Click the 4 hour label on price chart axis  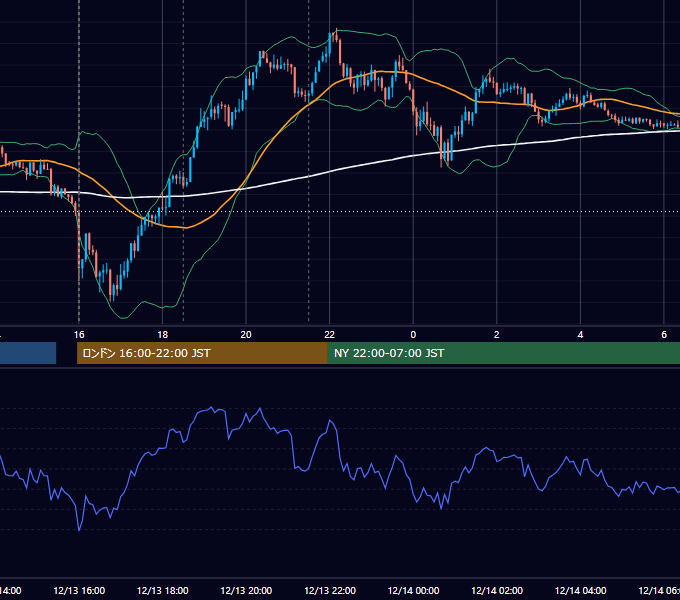(x=580, y=335)
